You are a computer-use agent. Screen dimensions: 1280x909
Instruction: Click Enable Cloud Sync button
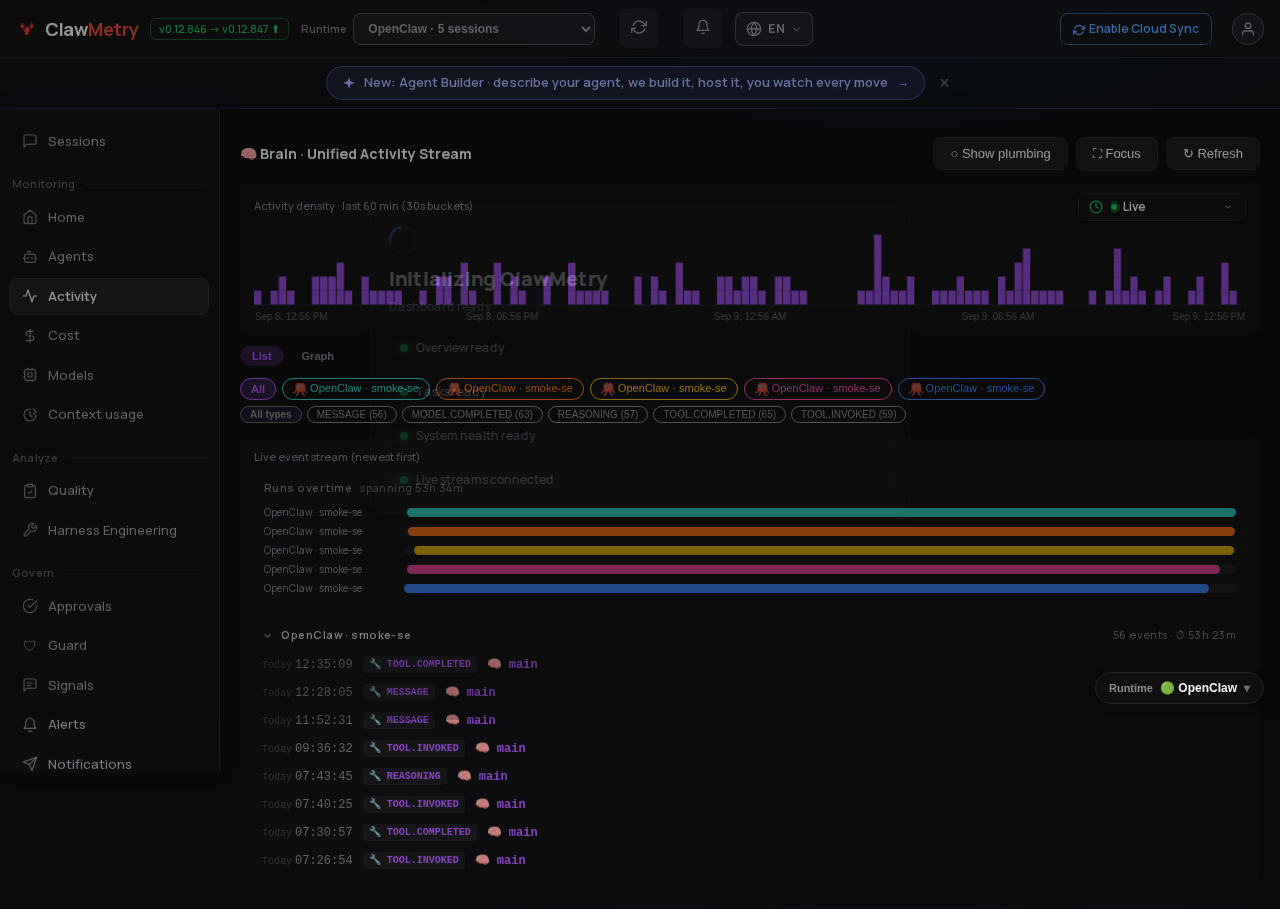point(1136,29)
